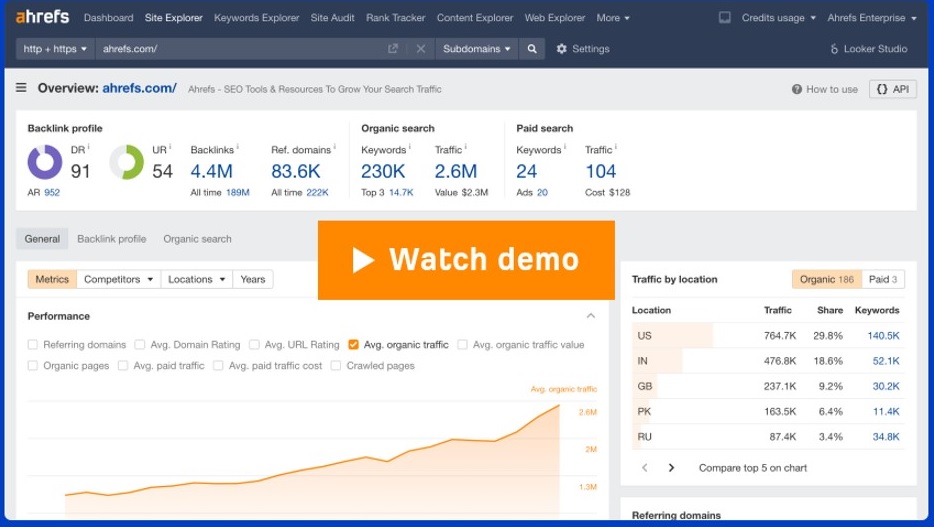The height and width of the screenshot is (527, 934).
Task: Select the Metrics button
Action: 52,279
